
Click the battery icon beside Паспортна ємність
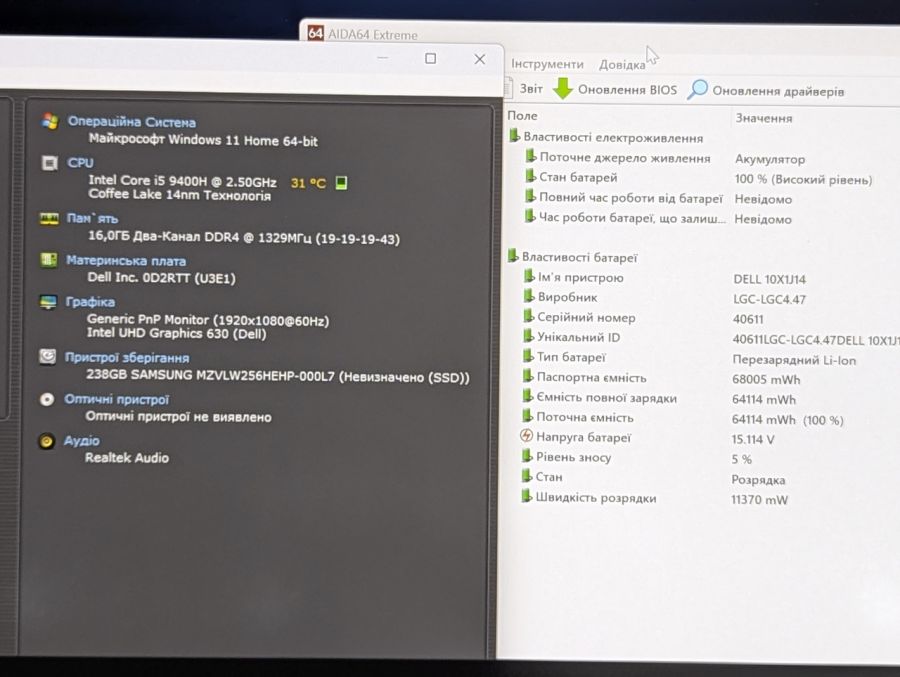pos(528,376)
